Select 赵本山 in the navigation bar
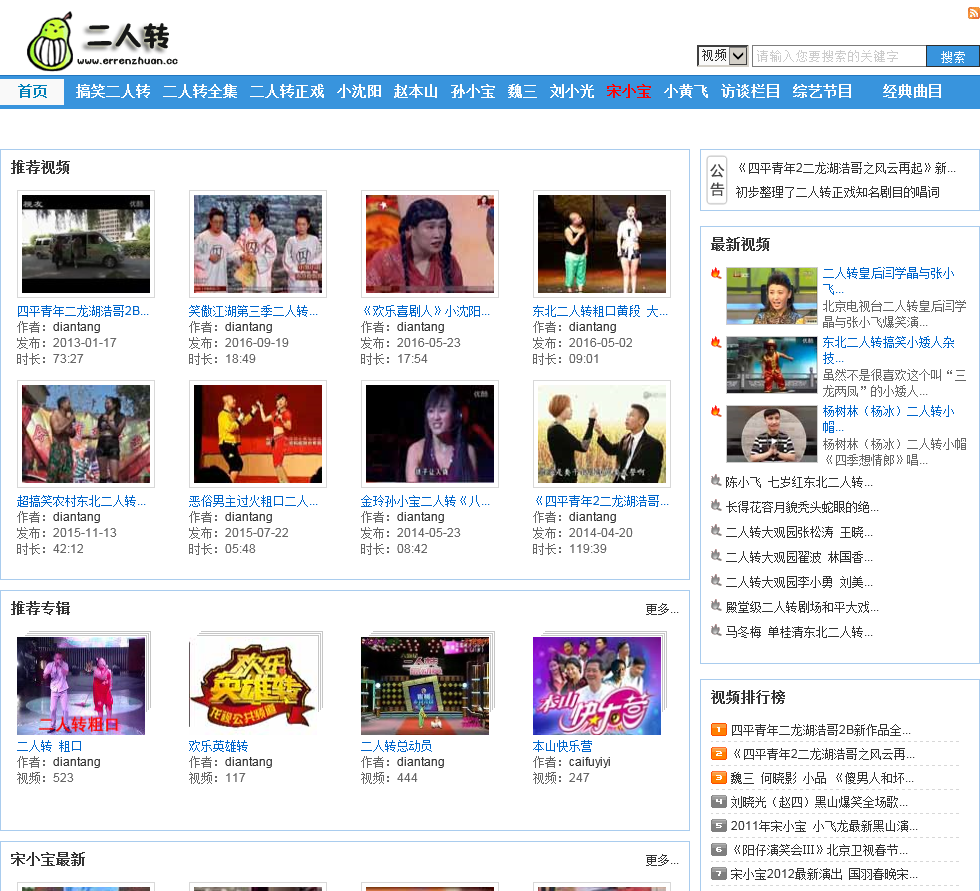 [416, 92]
